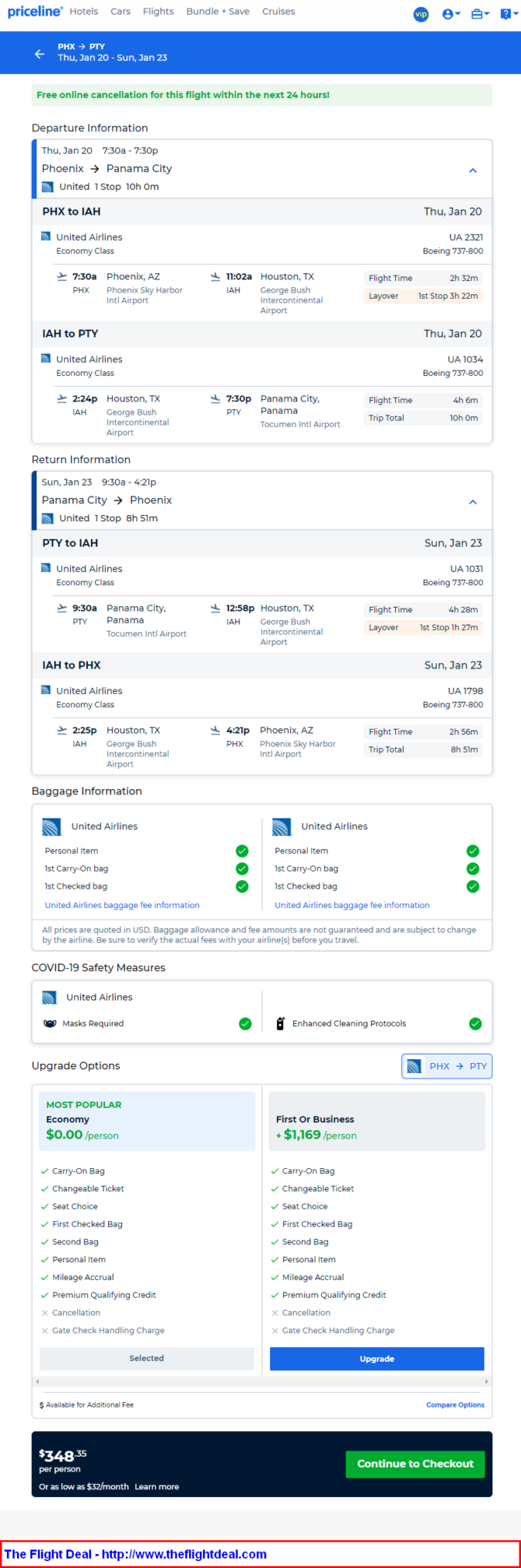This screenshot has height=1568, width=521.
Task: Open left United Airlines baggage fee information link
Action: (x=122, y=905)
